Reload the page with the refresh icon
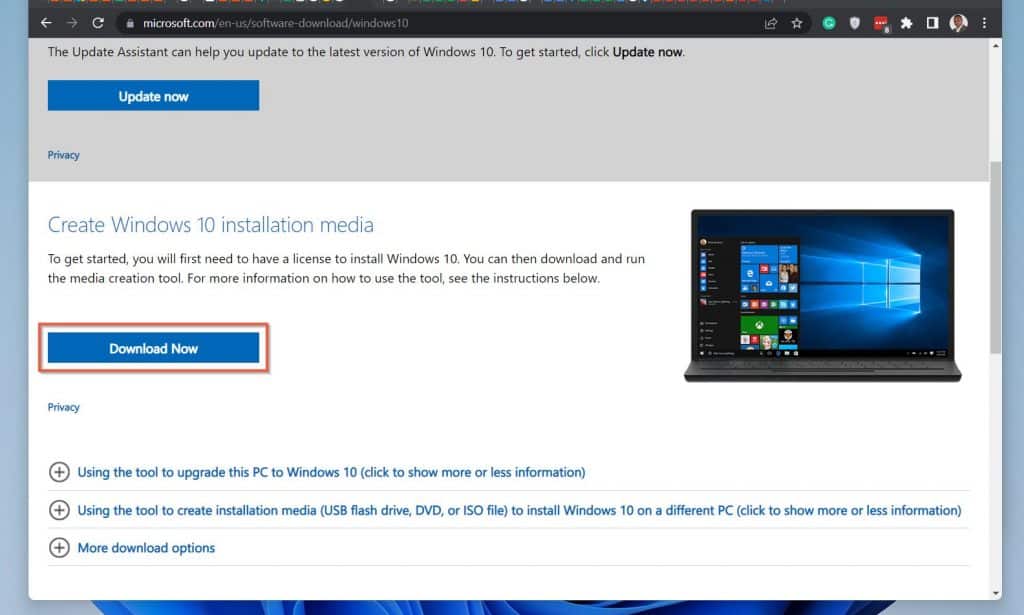Screen dimensions: 1024x615 click(98, 23)
